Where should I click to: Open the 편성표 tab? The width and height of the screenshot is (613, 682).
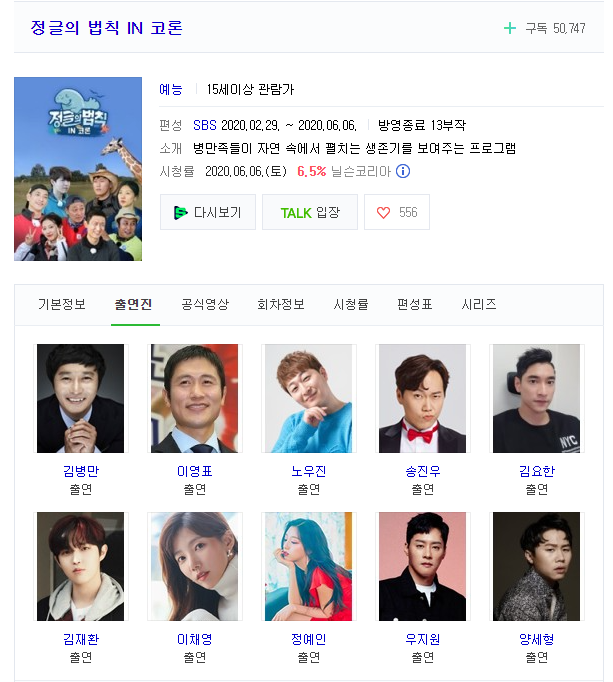[415, 304]
